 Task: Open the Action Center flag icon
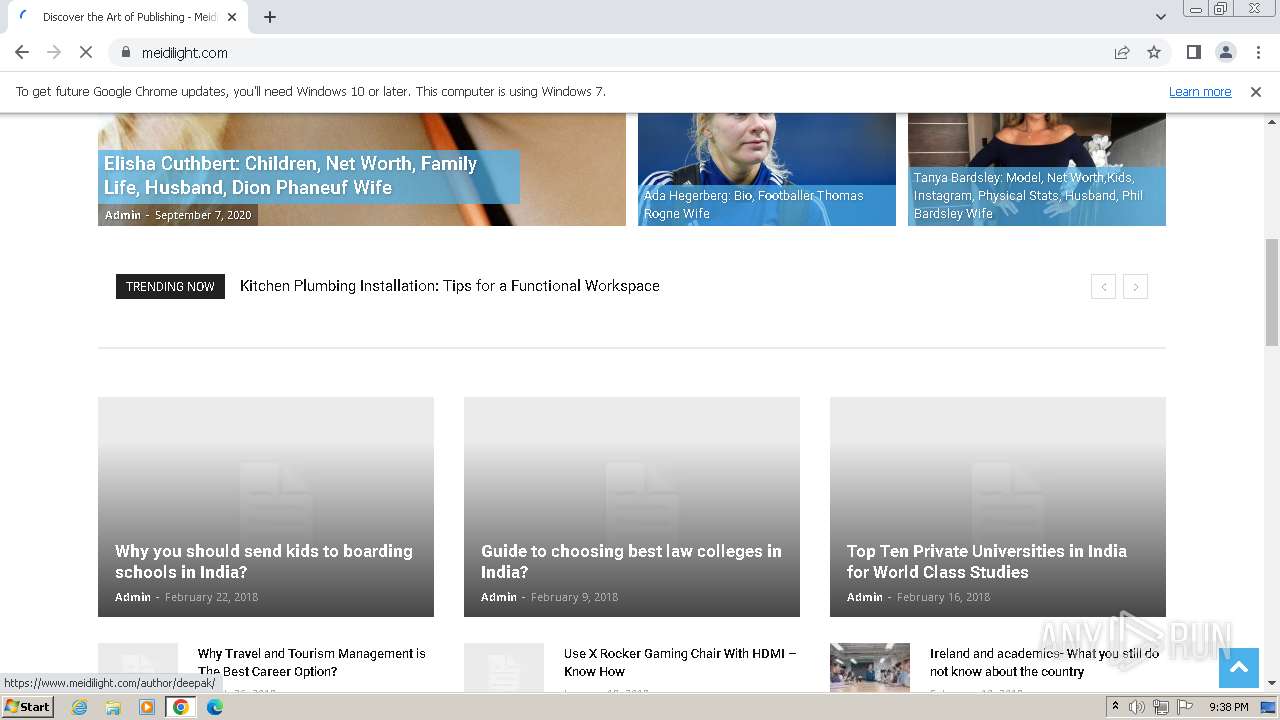[x=1183, y=707]
